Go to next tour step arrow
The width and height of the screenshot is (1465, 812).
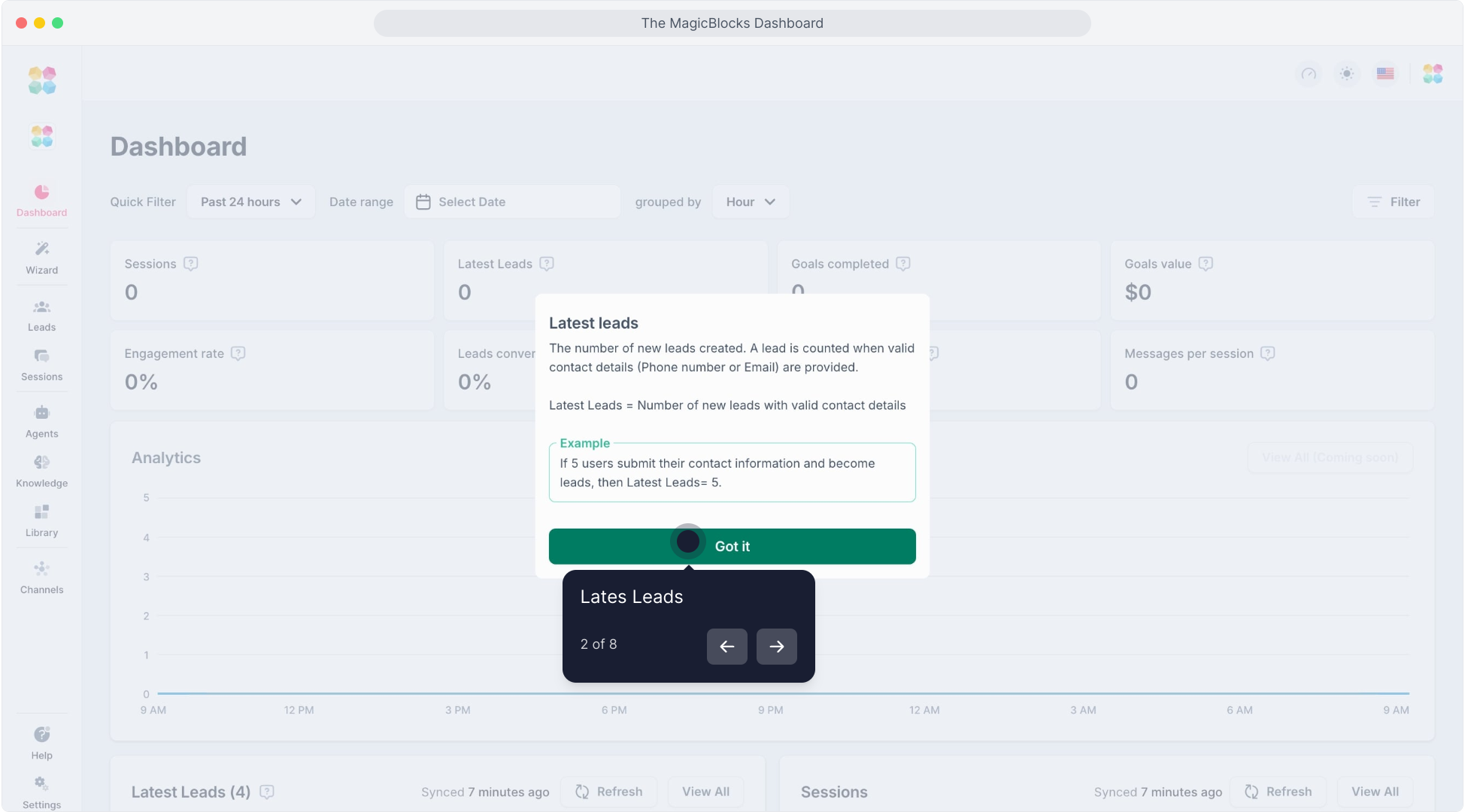776,647
